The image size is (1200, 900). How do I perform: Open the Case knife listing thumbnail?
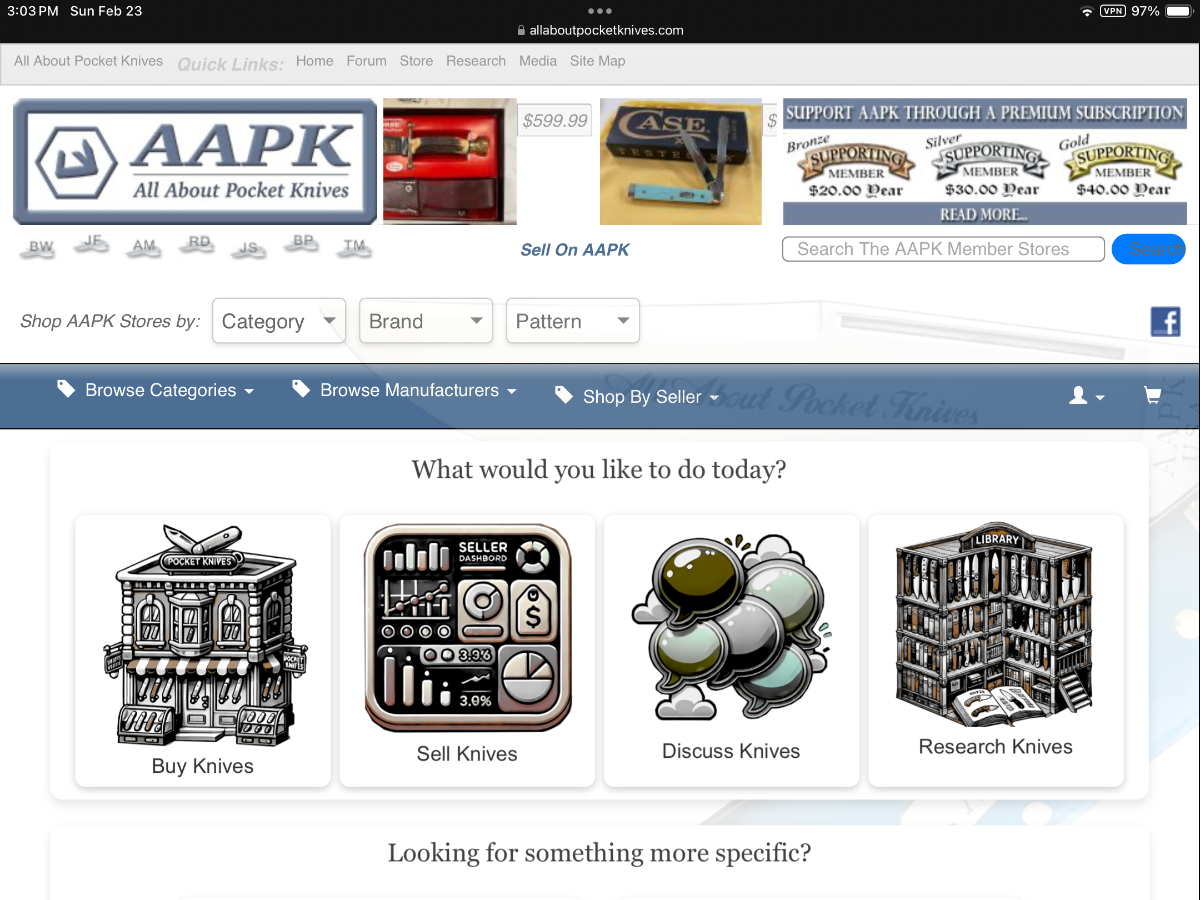tap(681, 161)
